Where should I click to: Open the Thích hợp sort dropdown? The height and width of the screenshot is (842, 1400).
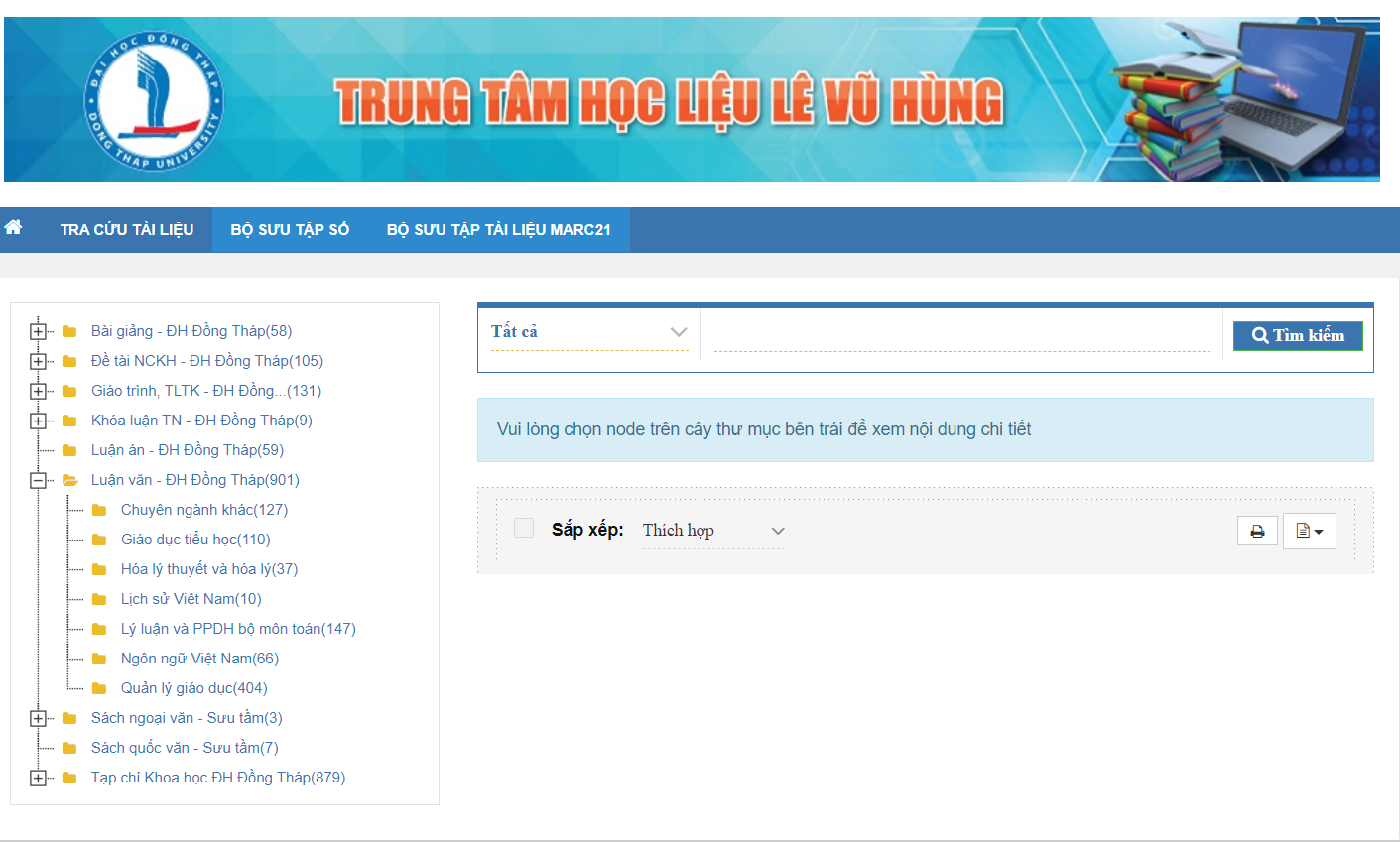(x=712, y=531)
